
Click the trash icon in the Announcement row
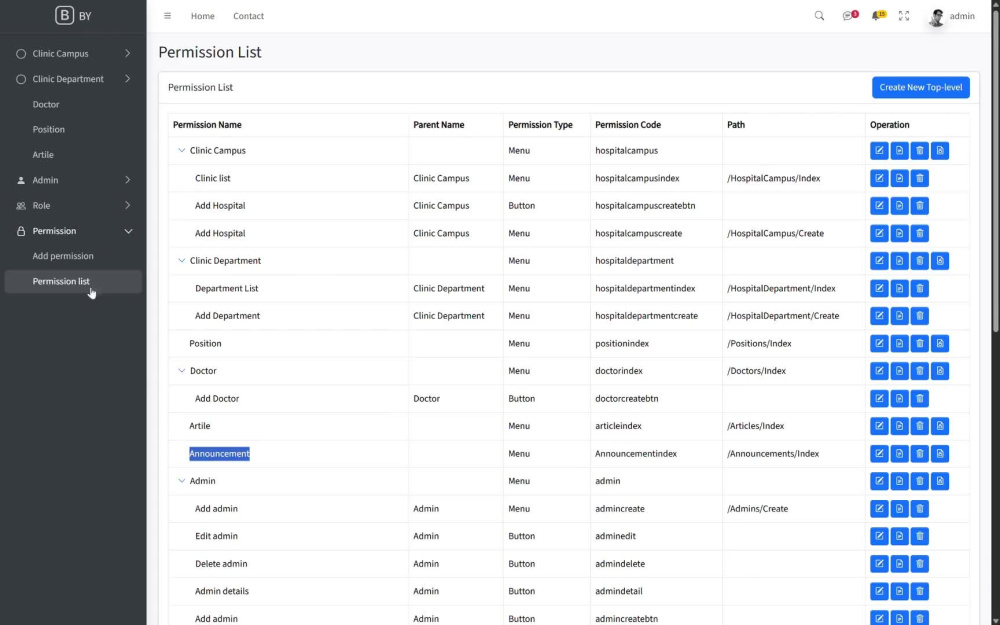(x=919, y=453)
